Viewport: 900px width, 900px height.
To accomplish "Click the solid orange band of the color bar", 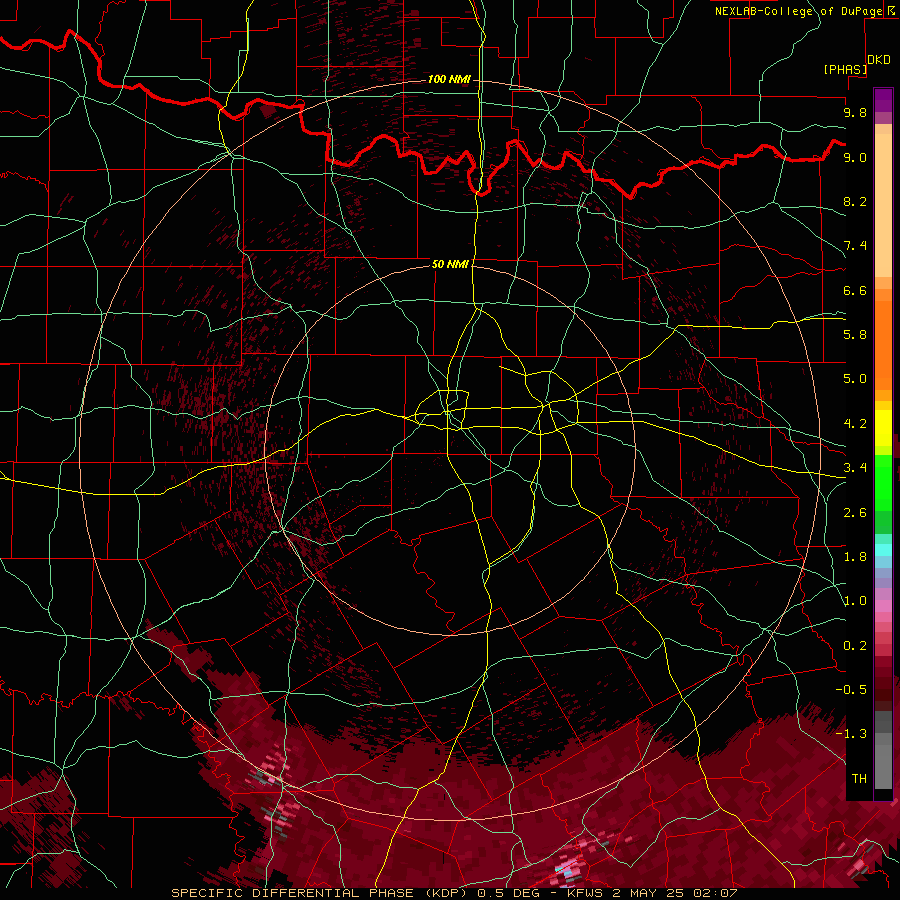I will 883,346.
